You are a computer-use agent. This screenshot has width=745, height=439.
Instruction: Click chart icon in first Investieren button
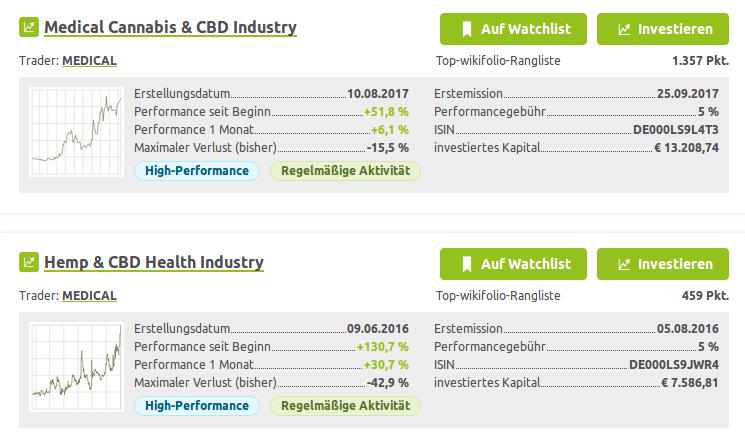[625, 29]
